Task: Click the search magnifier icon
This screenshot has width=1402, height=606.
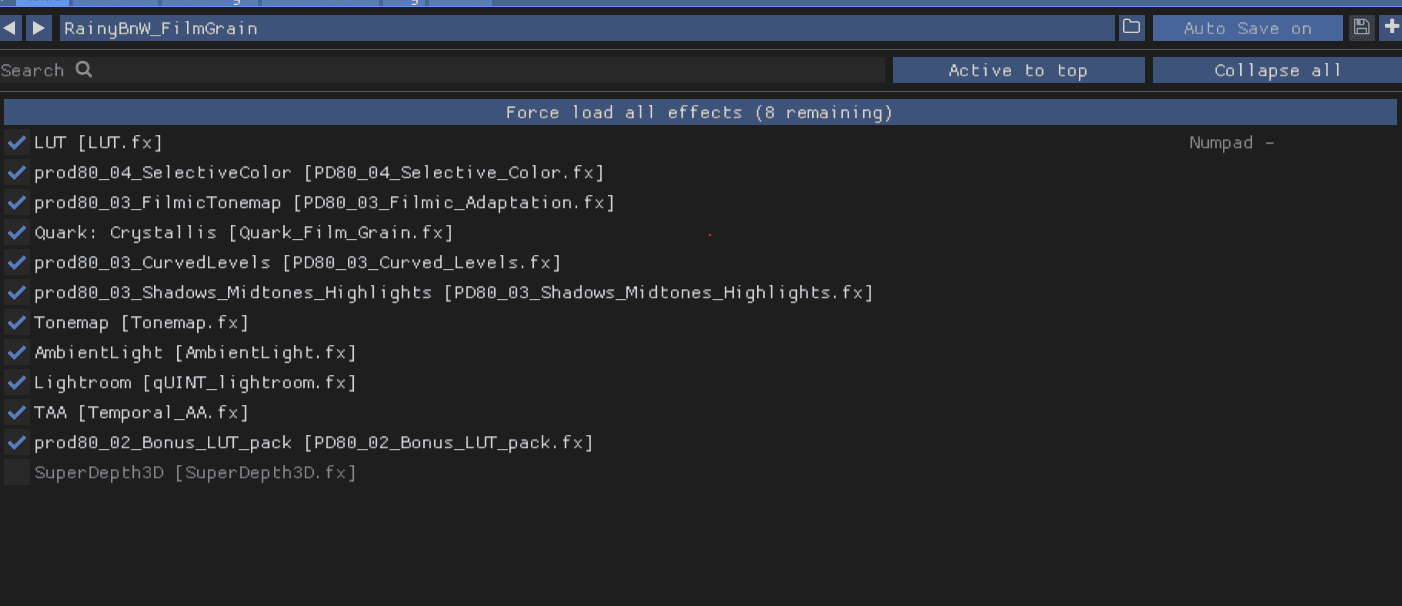Action: click(84, 70)
